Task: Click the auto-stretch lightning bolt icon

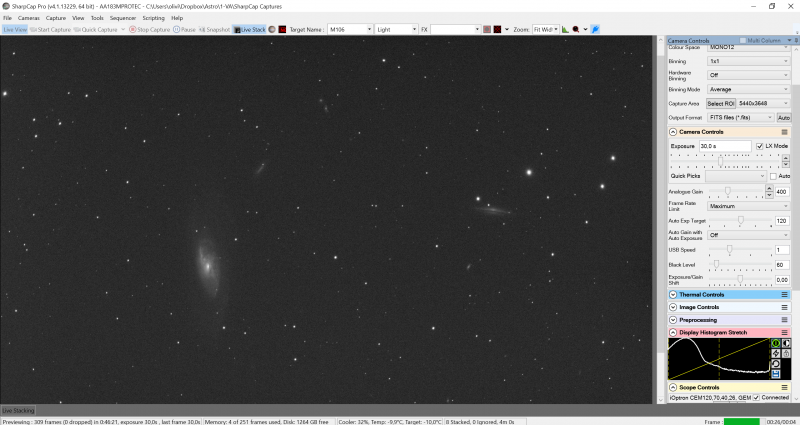Action: tap(776, 354)
